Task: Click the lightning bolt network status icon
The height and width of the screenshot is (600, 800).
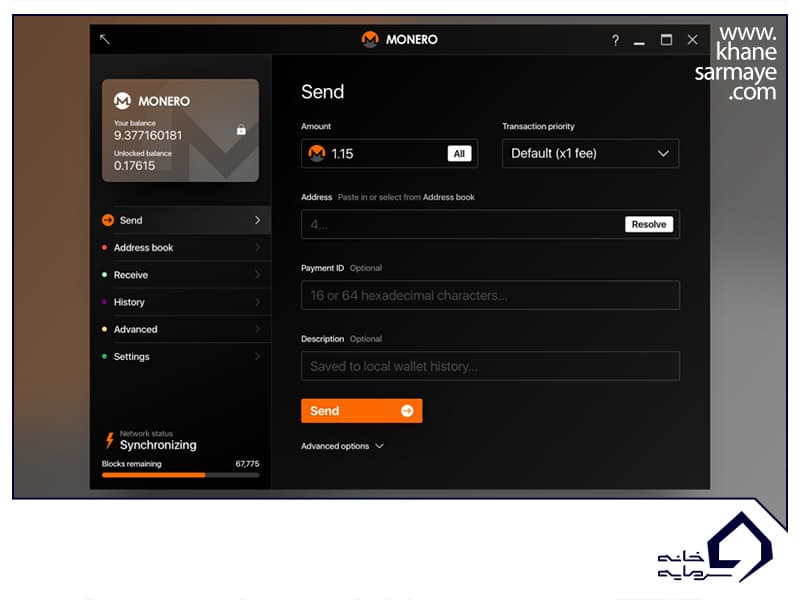Action: click(x=109, y=440)
